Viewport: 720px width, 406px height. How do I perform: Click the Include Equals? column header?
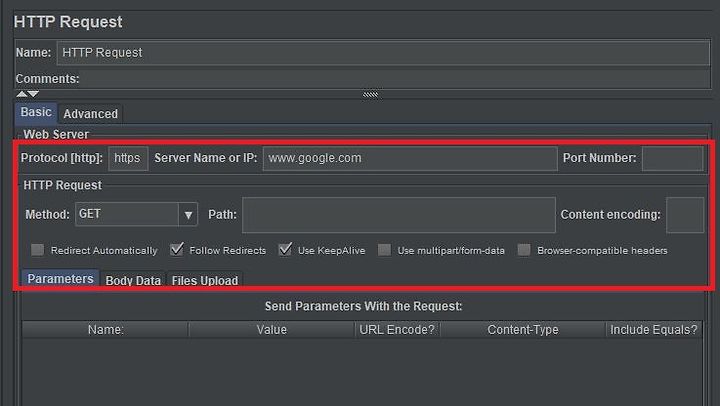click(x=654, y=329)
